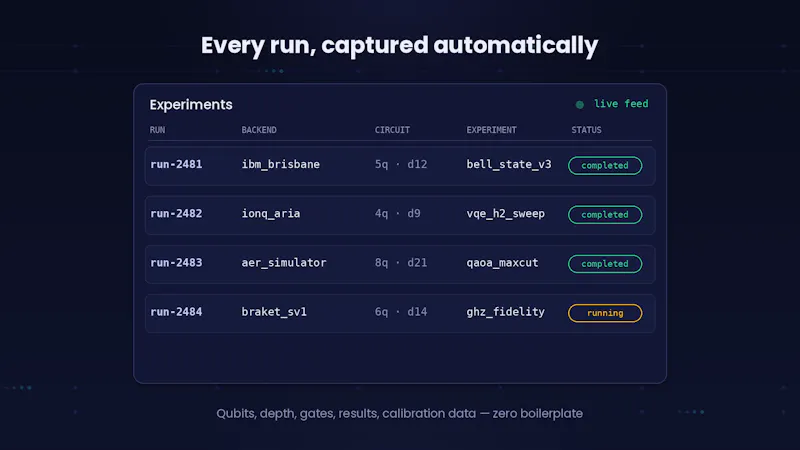Click the 5q · d12 circuit cell

(x=401, y=164)
